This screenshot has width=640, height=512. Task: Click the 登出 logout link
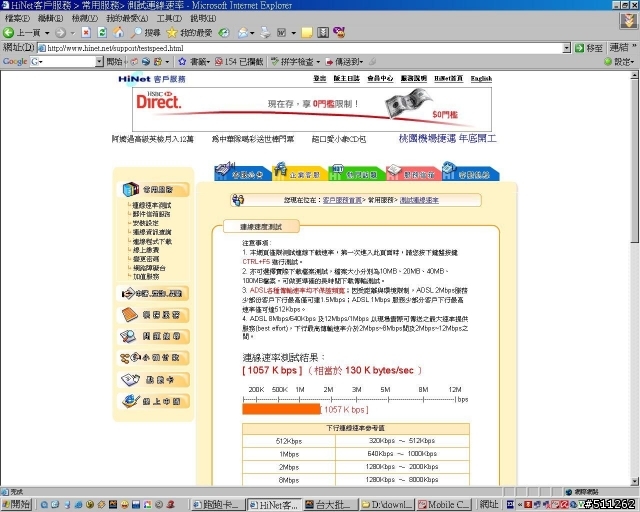320,78
